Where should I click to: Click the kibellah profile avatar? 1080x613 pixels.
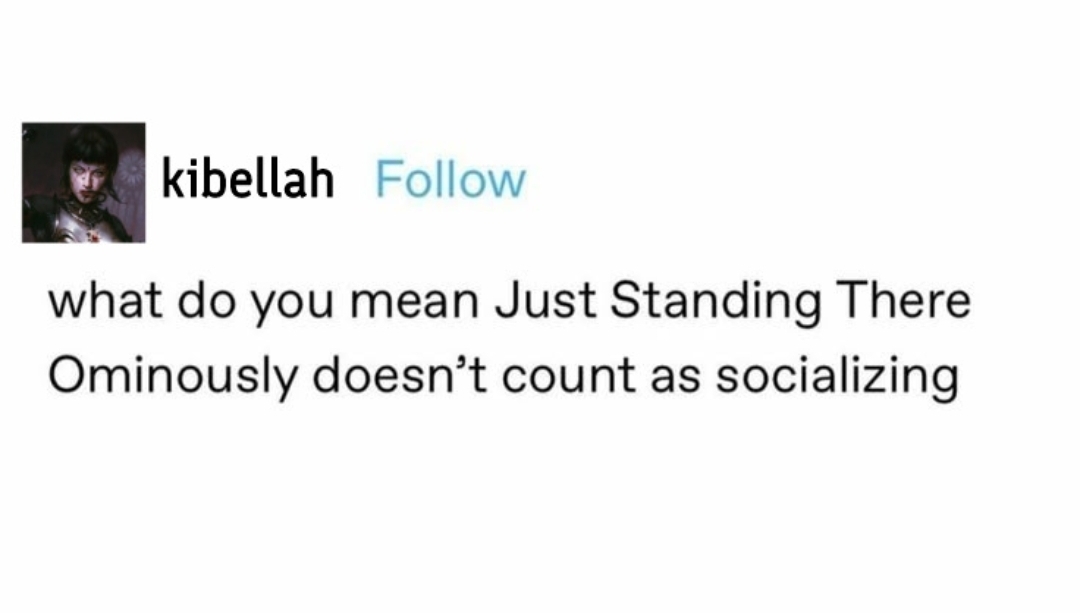click(84, 182)
